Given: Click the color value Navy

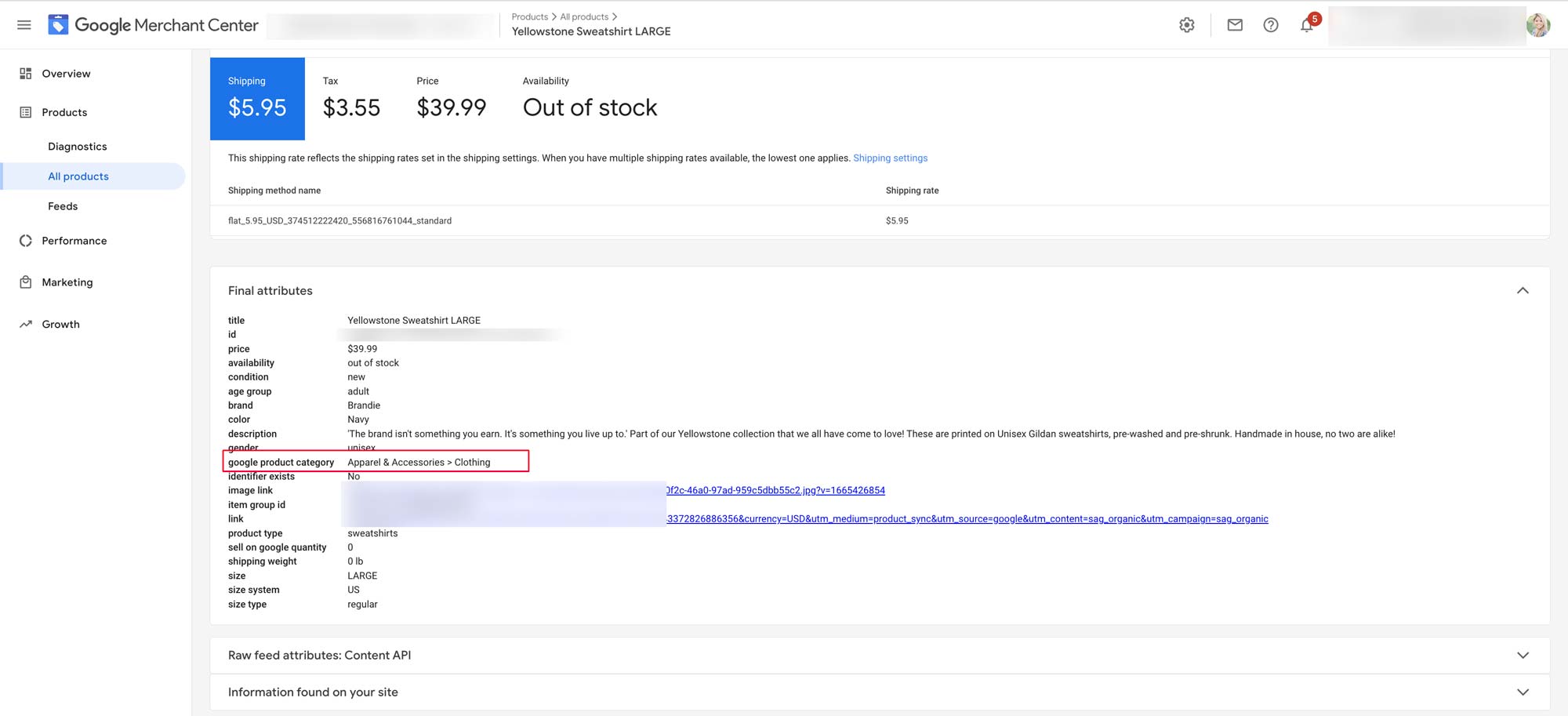Looking at the screenshot, I should 358,420.
